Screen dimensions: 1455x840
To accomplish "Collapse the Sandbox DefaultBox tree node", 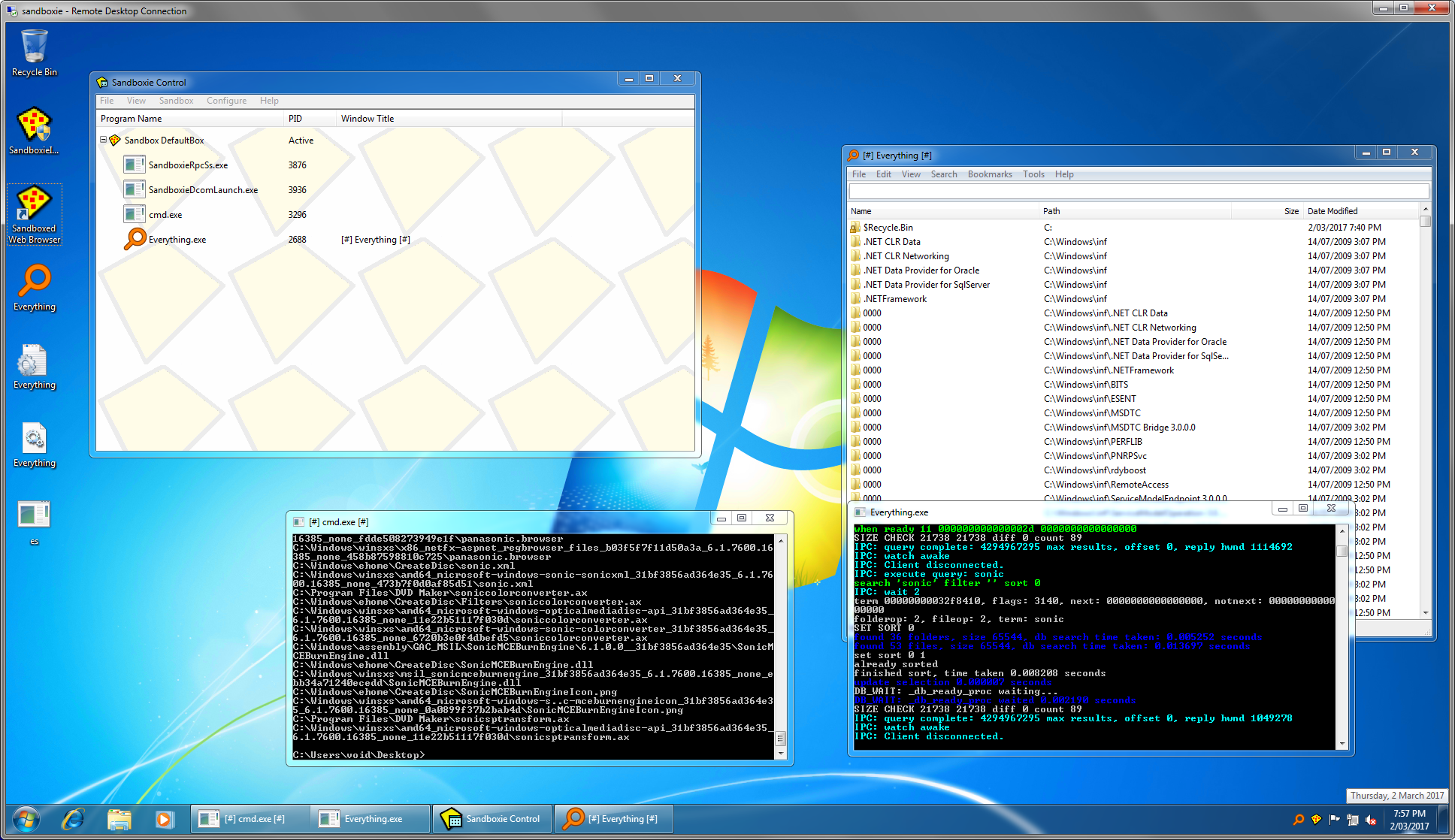I will pyautogui.click(x=104, y=141).
